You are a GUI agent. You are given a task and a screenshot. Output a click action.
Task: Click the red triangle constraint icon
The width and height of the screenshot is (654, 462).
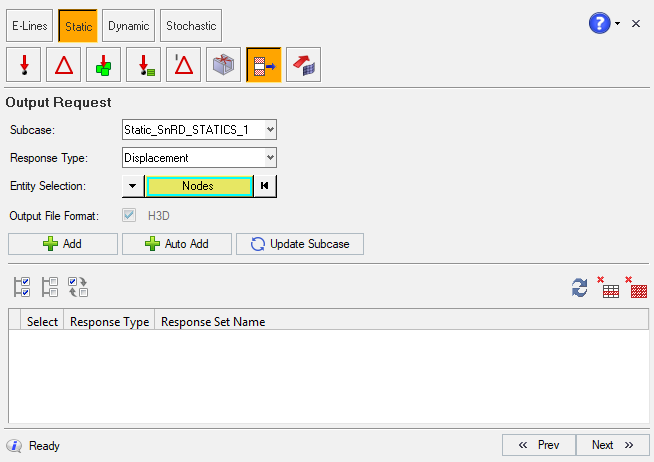click(63, 65)
